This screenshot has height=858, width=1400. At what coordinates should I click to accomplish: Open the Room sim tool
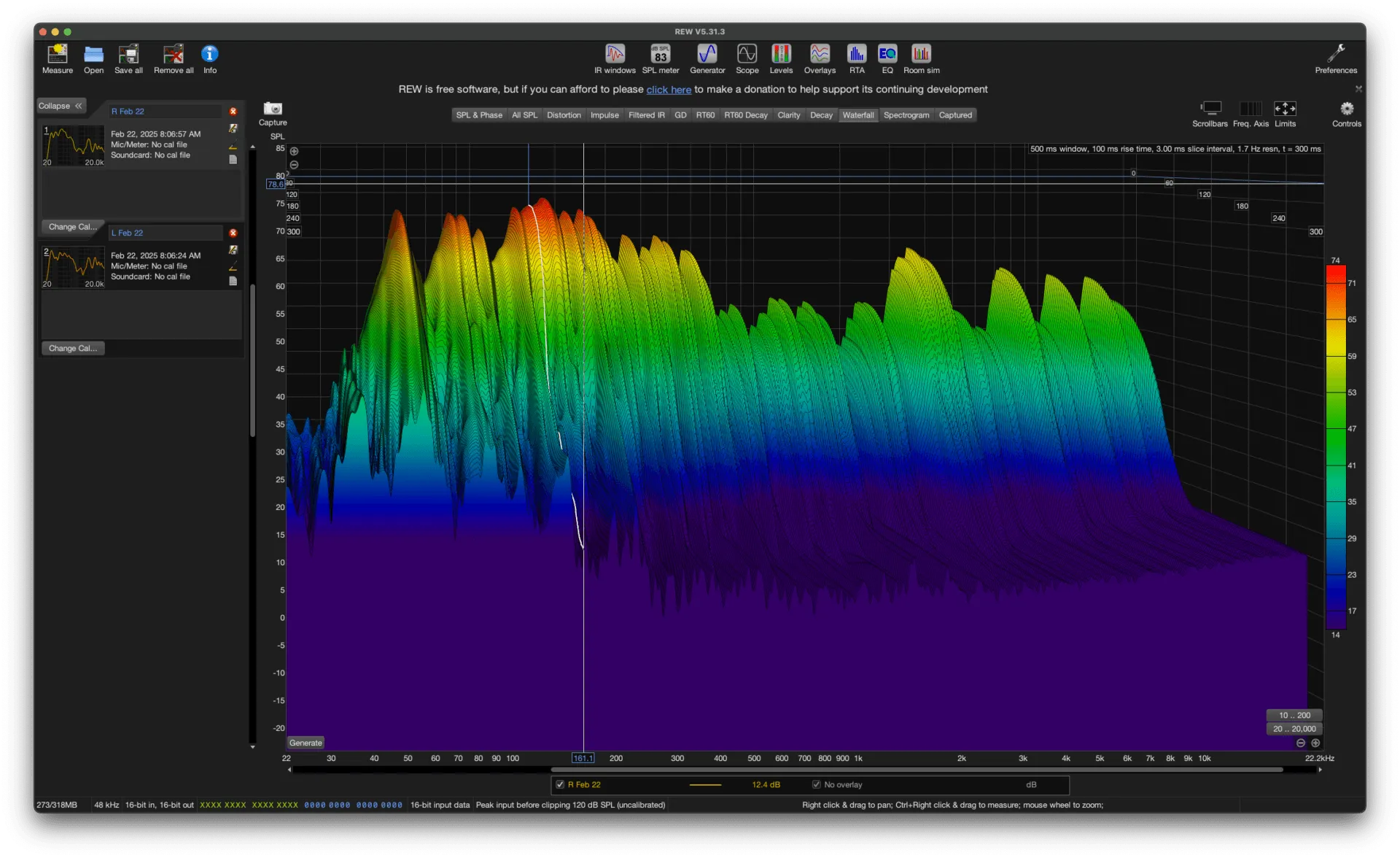[x=921, y=55]
